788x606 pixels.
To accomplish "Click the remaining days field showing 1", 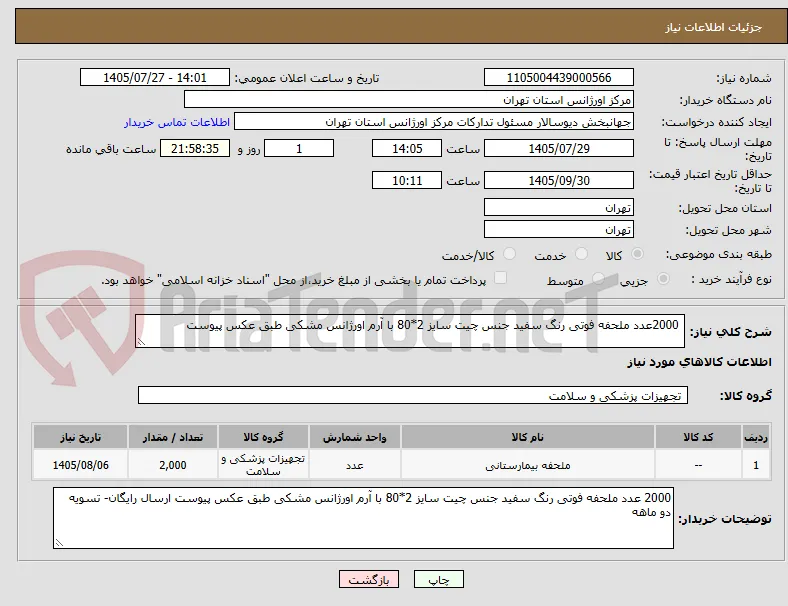I will 299,148.
